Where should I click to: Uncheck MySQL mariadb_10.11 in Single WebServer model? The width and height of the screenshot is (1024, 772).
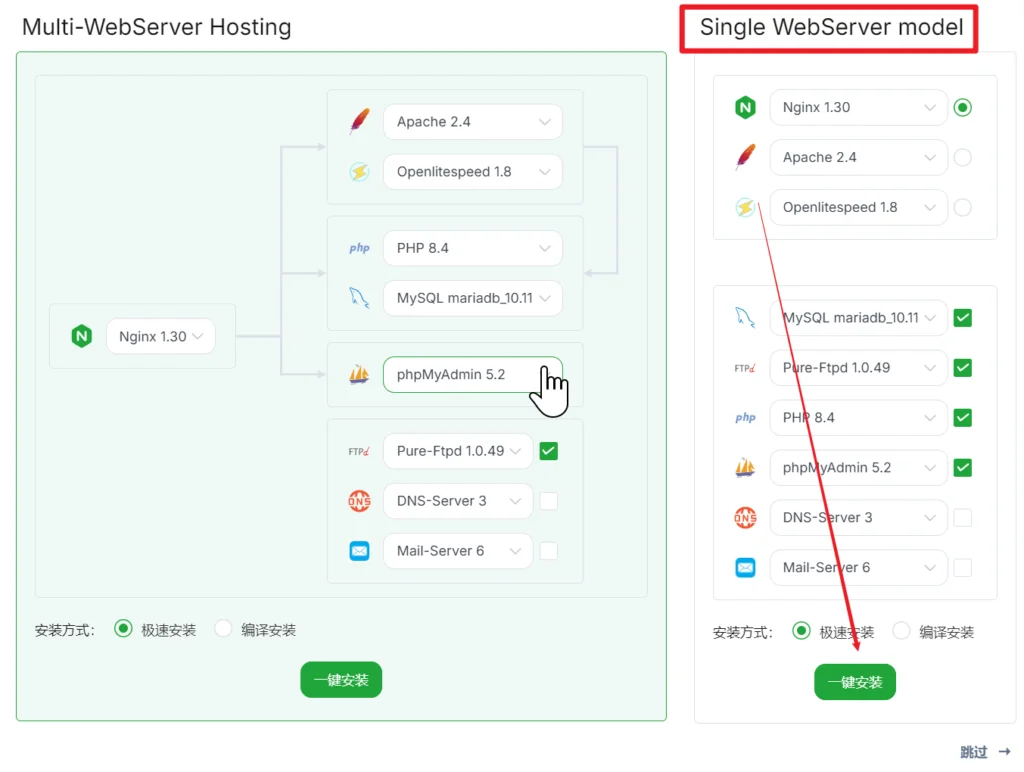[x=963, y=318]
